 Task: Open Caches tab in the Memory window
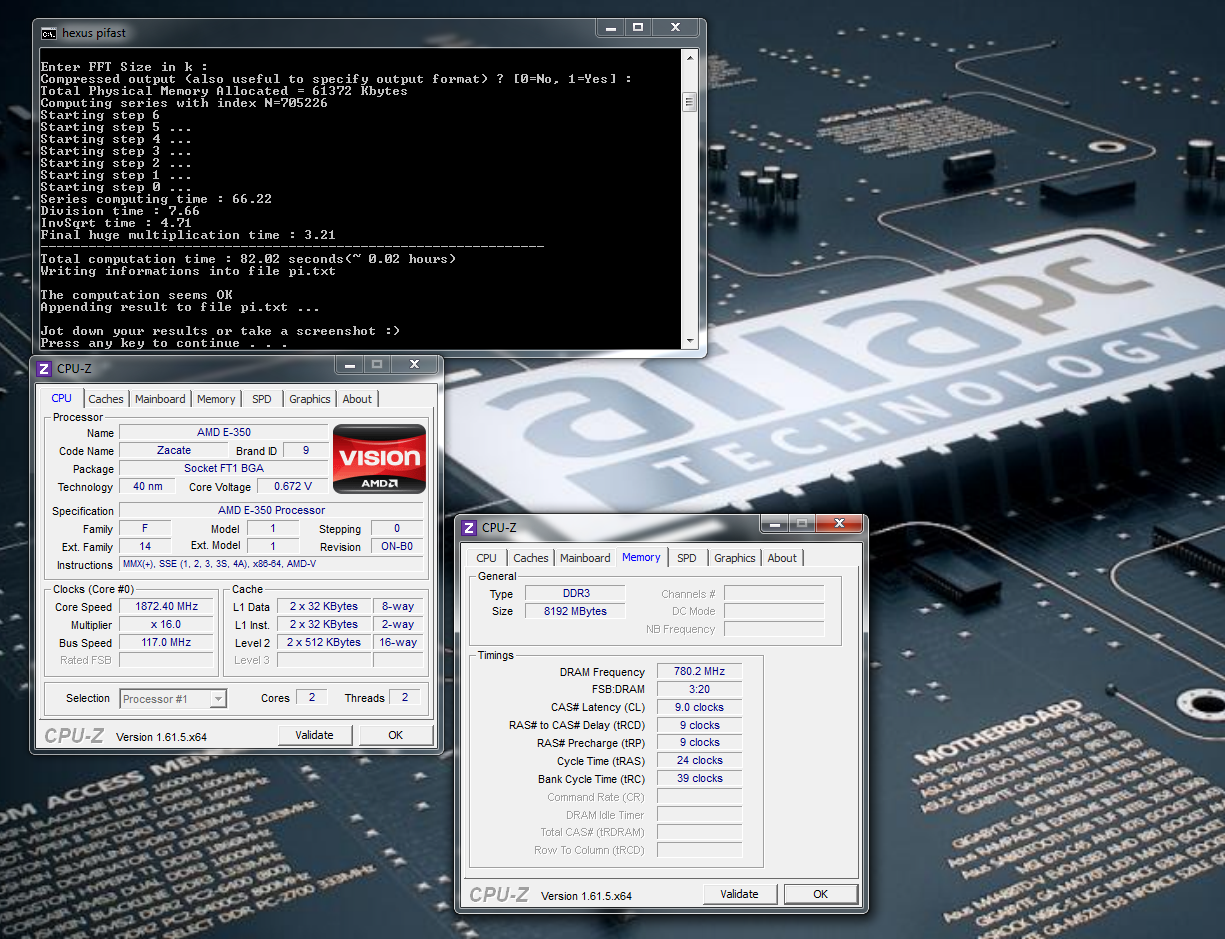[x=531, y=558]
